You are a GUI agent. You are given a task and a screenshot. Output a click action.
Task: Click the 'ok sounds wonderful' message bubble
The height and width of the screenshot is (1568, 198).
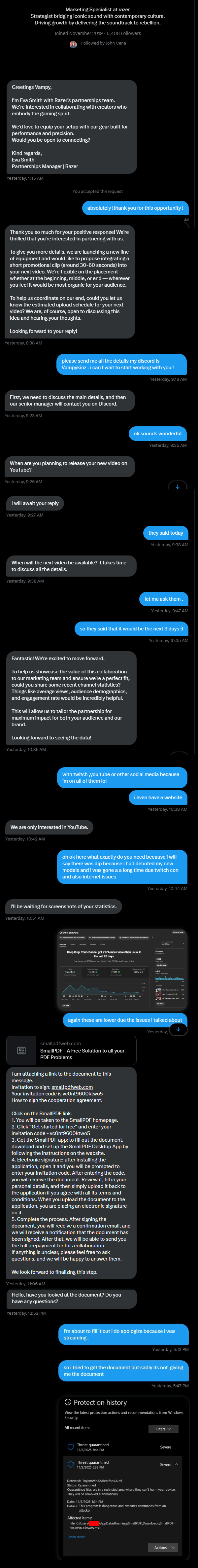pyautogui.click(x=157, y=433)
